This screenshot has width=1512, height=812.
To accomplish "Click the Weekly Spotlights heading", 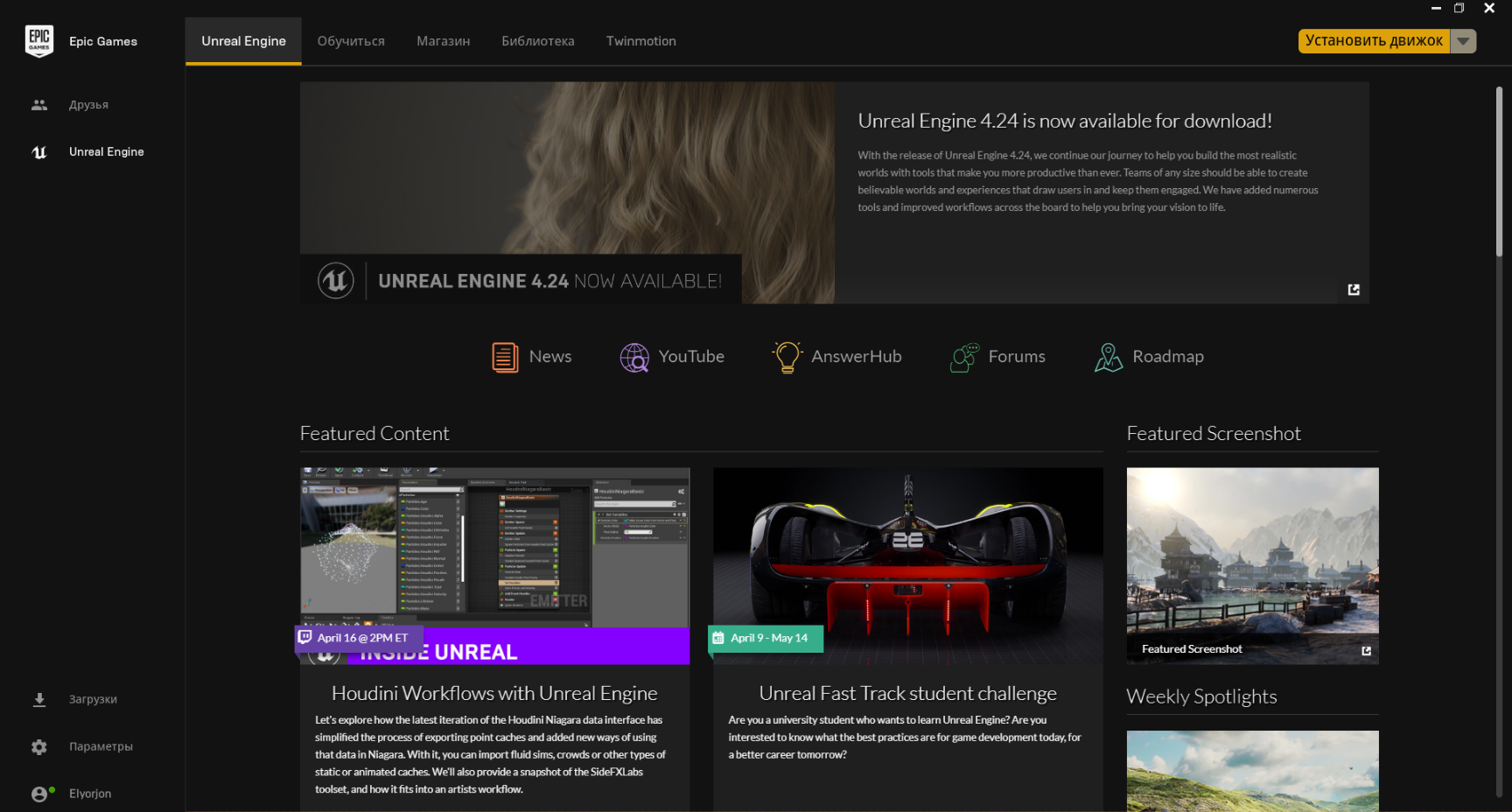I will (1201, 697).
